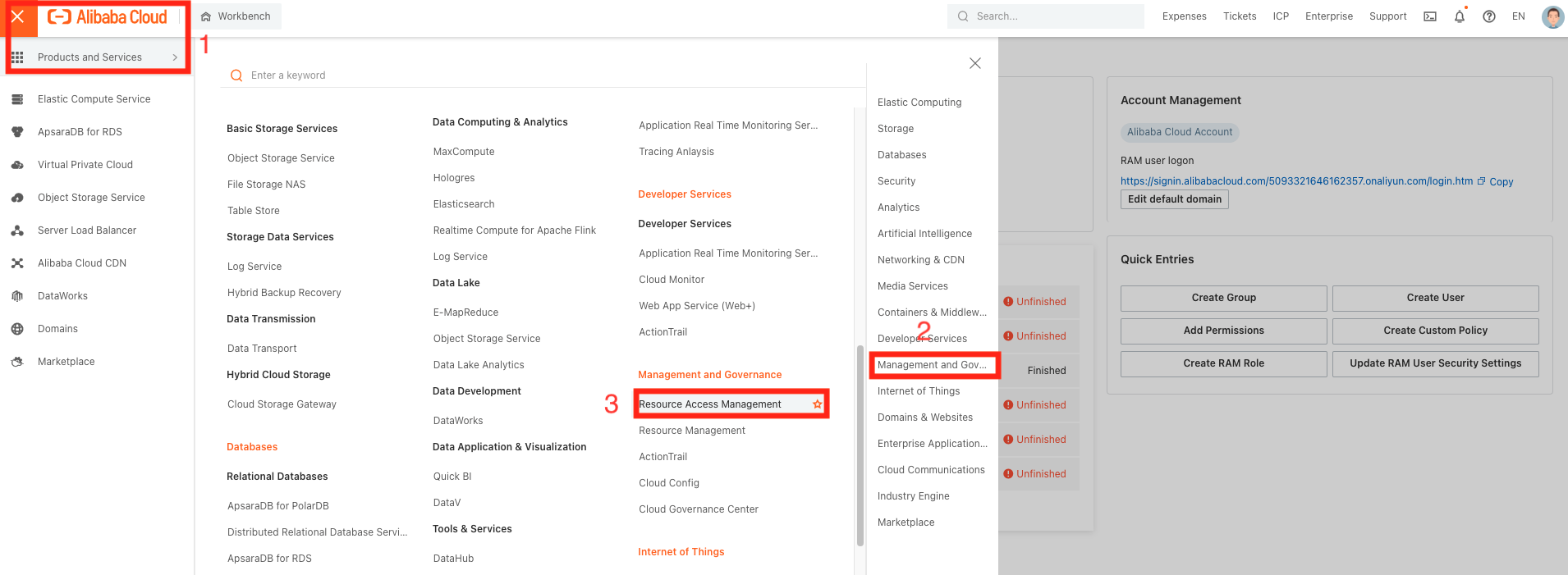Viewport: 1568px width, 575px height.
Task: Click the keyword search magnifier icon
Action: click(x=236, y=75)
